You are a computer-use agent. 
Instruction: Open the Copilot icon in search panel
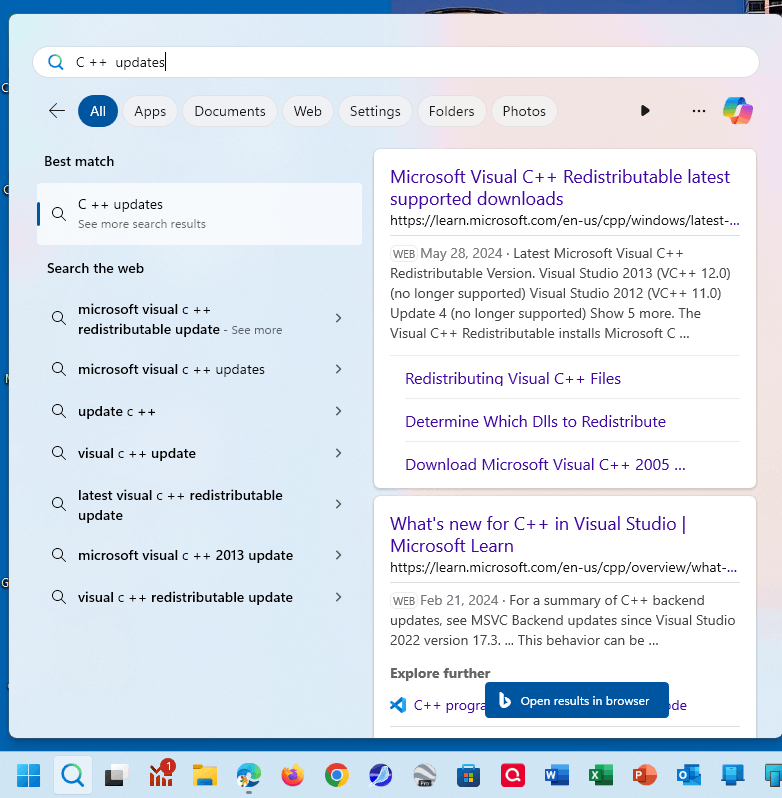point(738,110)
